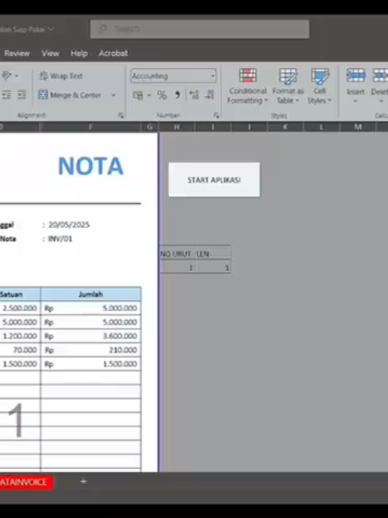Select the Satuan cell showing 70.000
Viewport: 388px width, 518px height.
(x=20, y=350)
